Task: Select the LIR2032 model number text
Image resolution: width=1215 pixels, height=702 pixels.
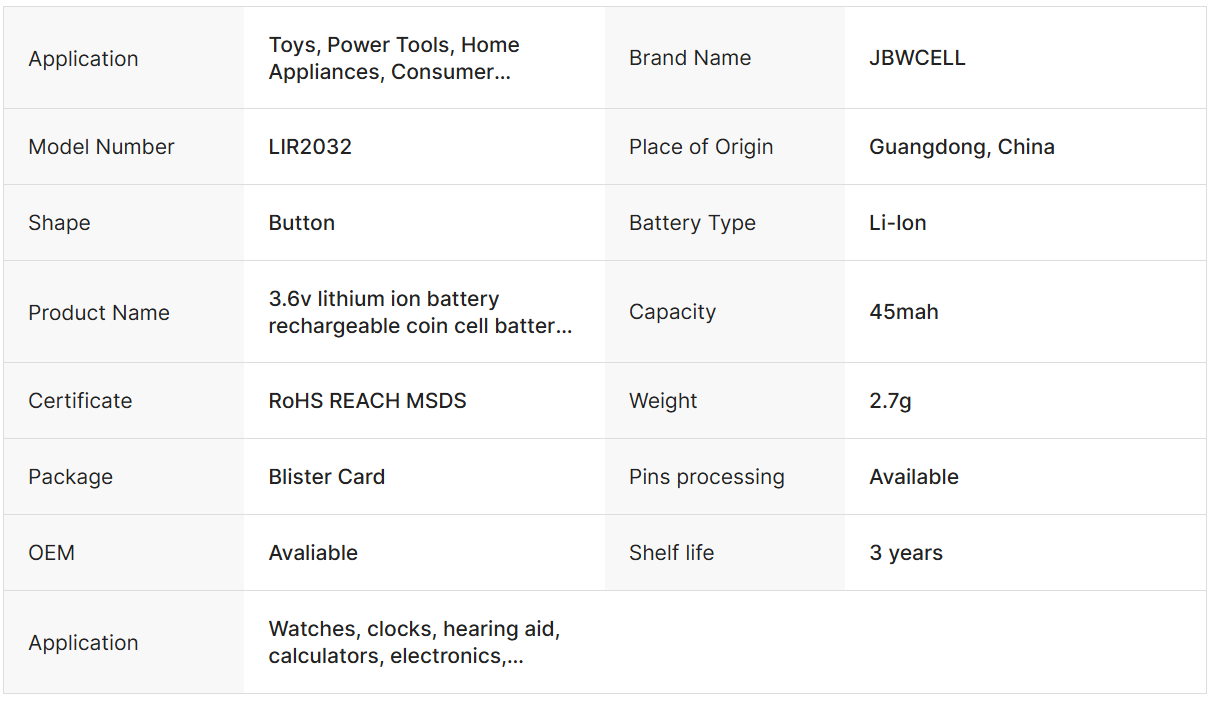Action: 310,147
